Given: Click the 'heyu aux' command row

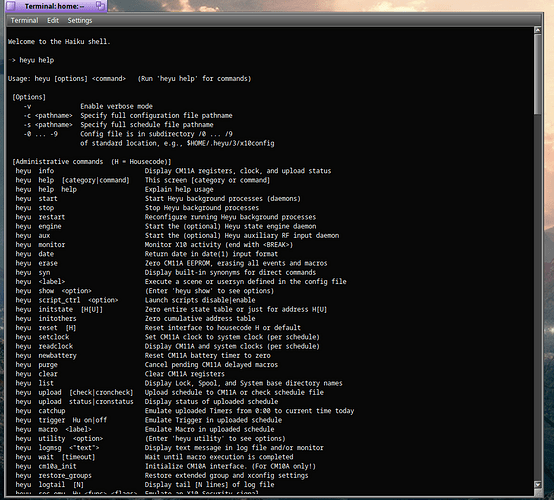Looking at the screenshot, I should click(177, 235).
